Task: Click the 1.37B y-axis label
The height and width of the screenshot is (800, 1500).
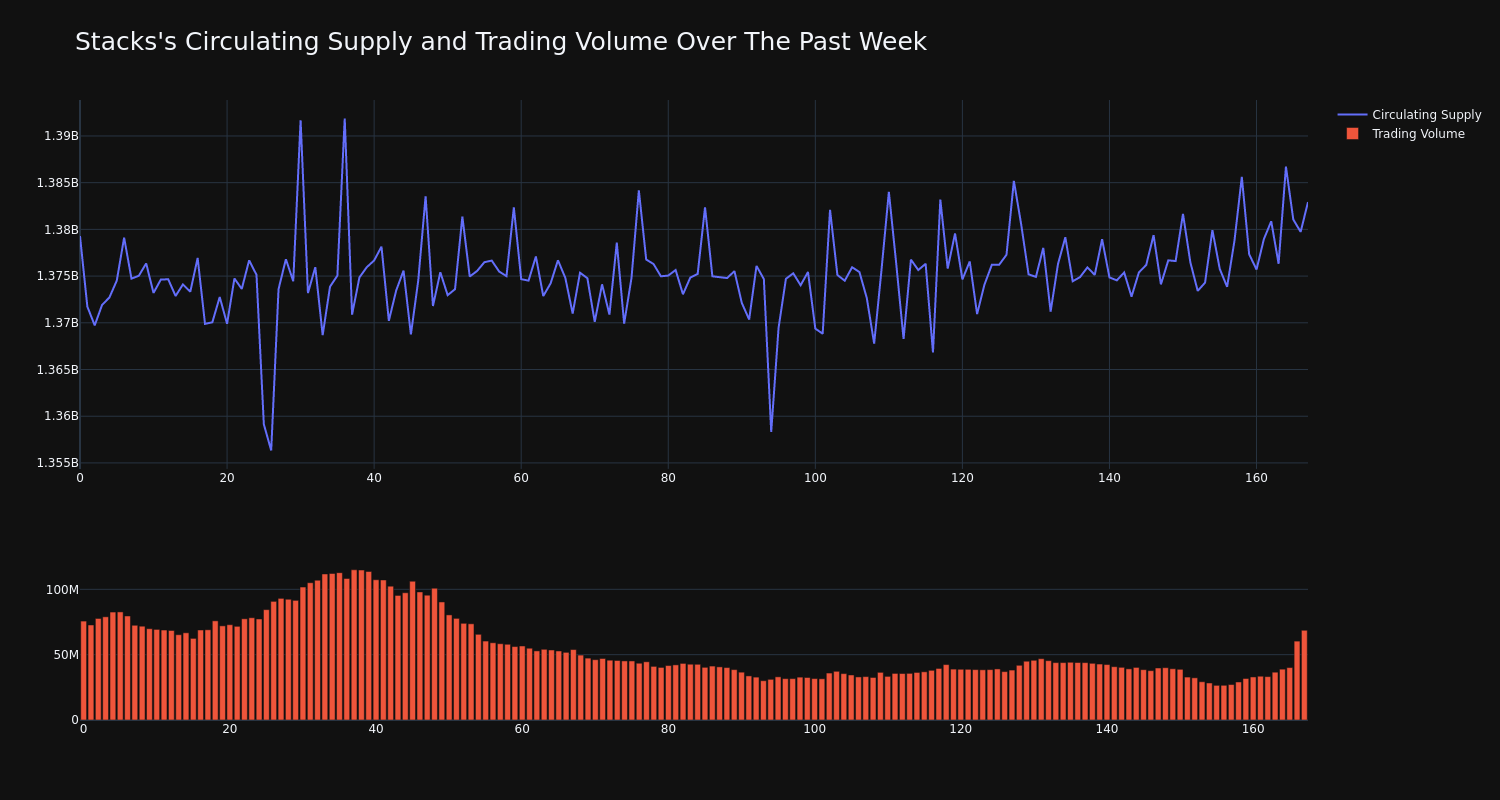Action: pyautogui.click(x=60, y=323)
